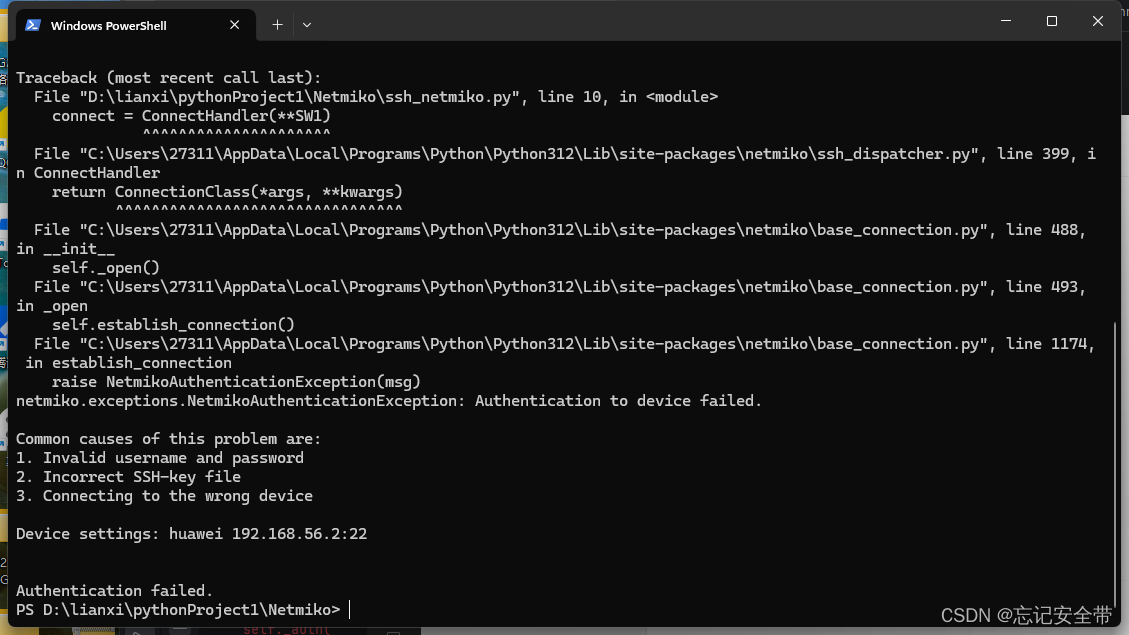Click the title bar above the terminal output

tap(650, 22)
